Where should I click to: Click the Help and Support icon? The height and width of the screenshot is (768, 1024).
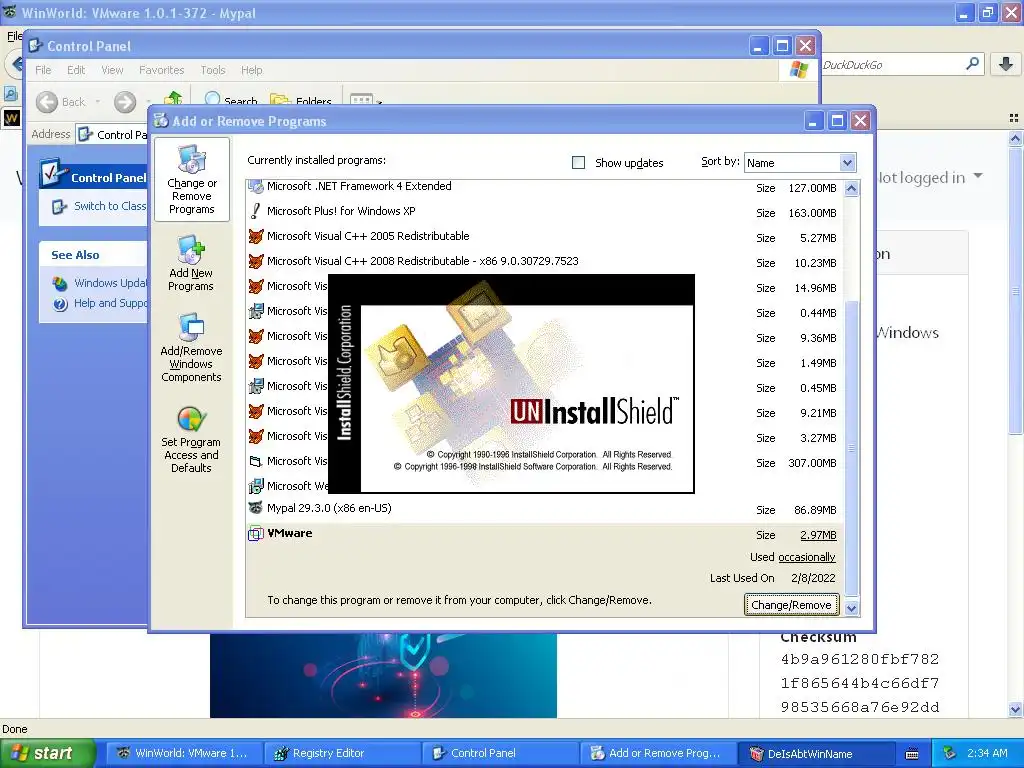(60, 304)
